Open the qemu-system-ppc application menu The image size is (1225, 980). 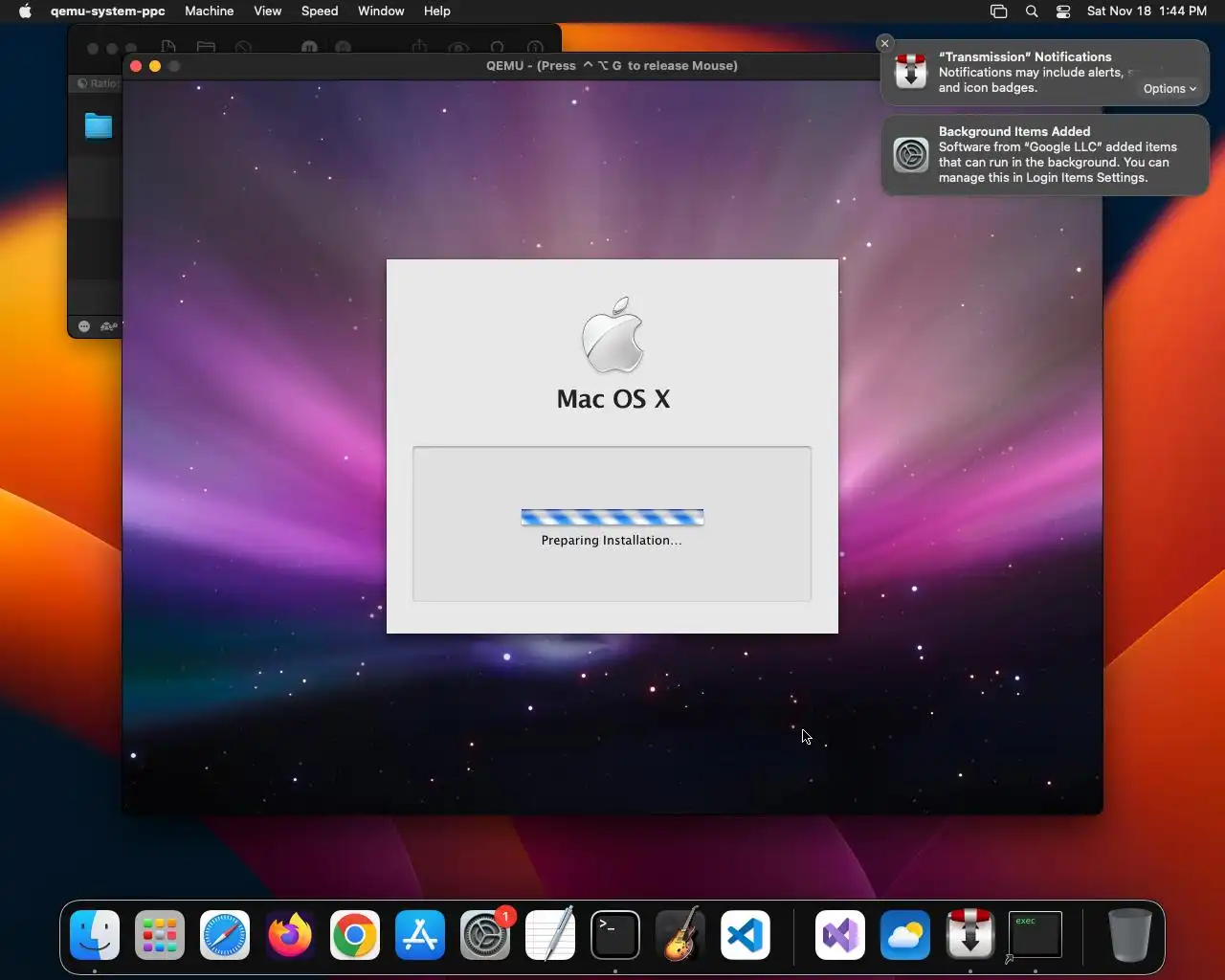click(x=108, y=11)
